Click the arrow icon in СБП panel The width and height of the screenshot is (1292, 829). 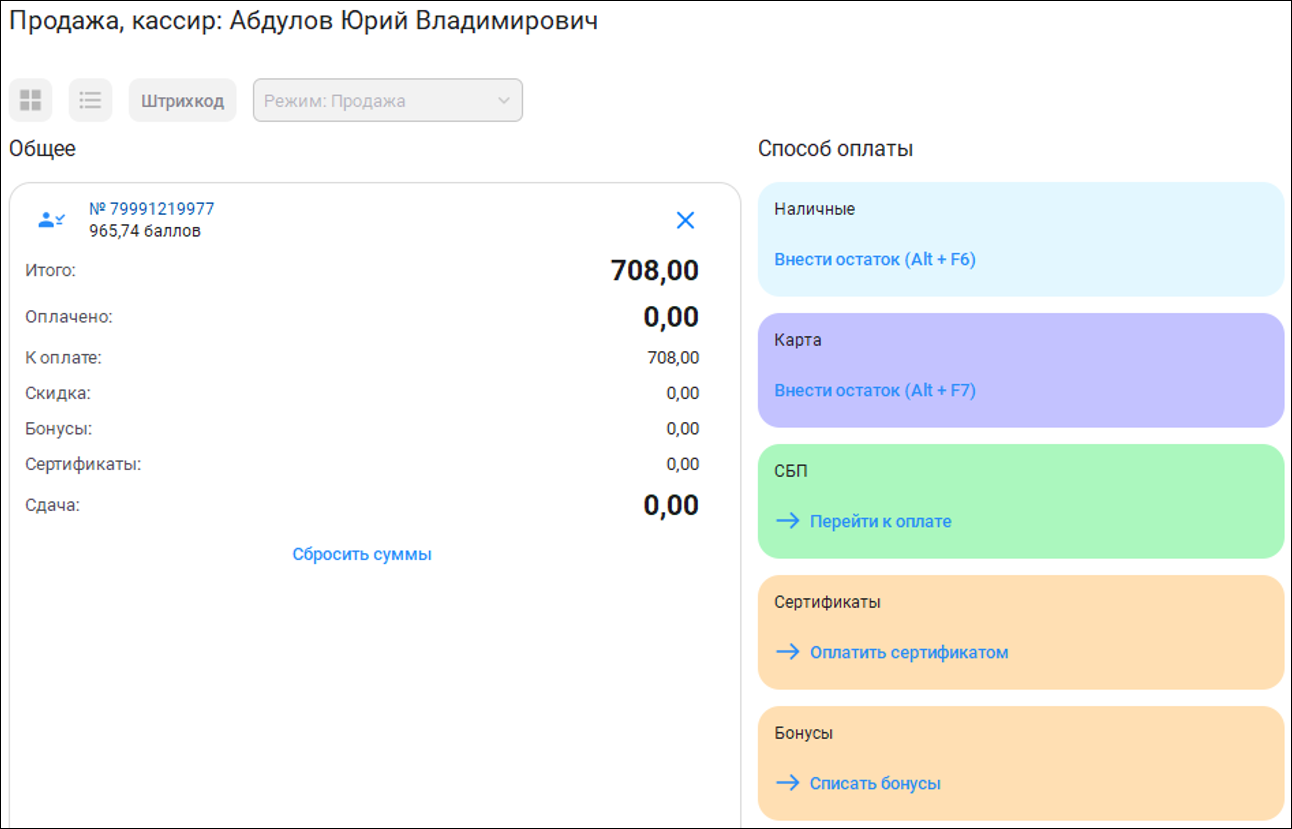tap(788, 521)
